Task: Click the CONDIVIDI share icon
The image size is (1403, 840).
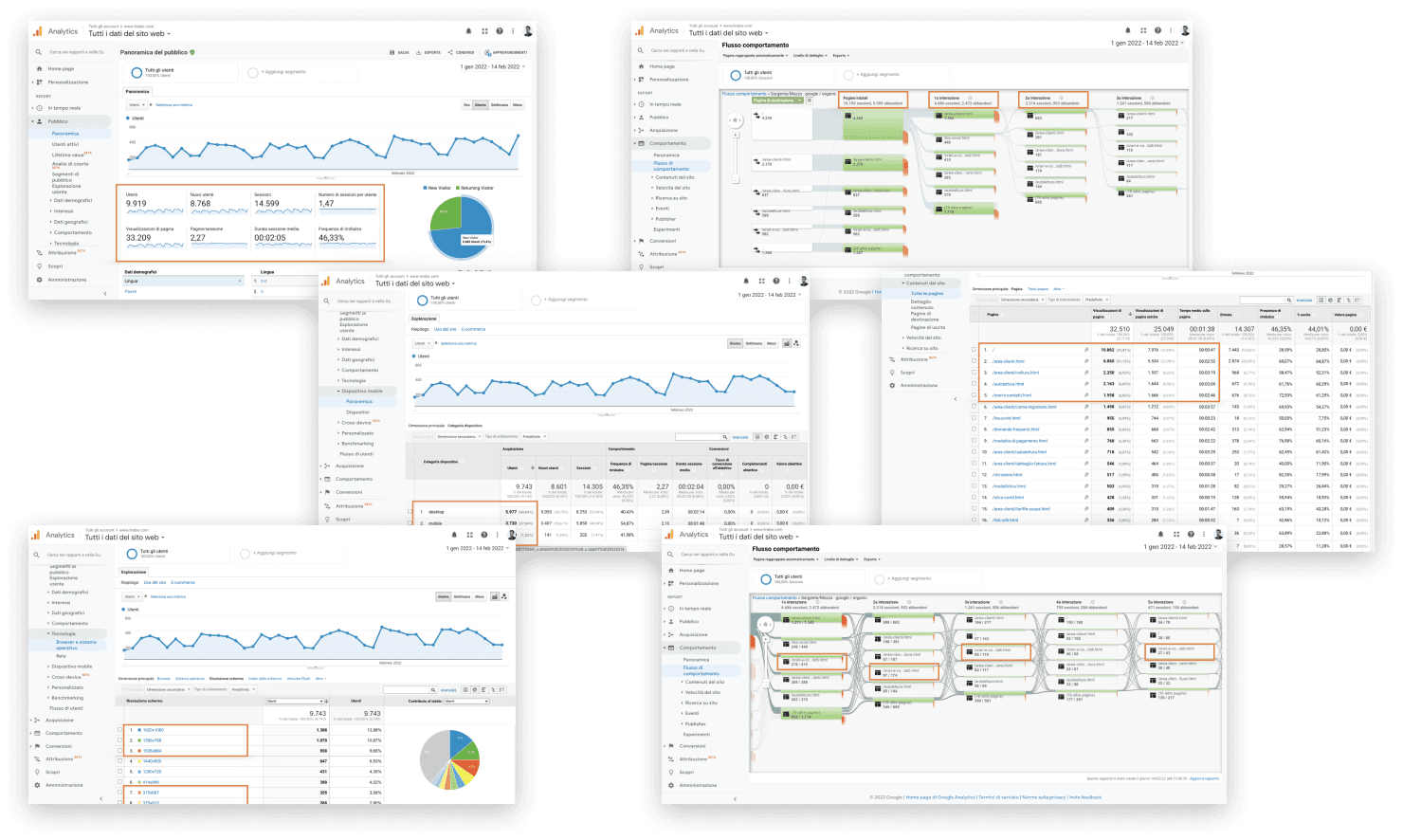Action: click(450, 52)
